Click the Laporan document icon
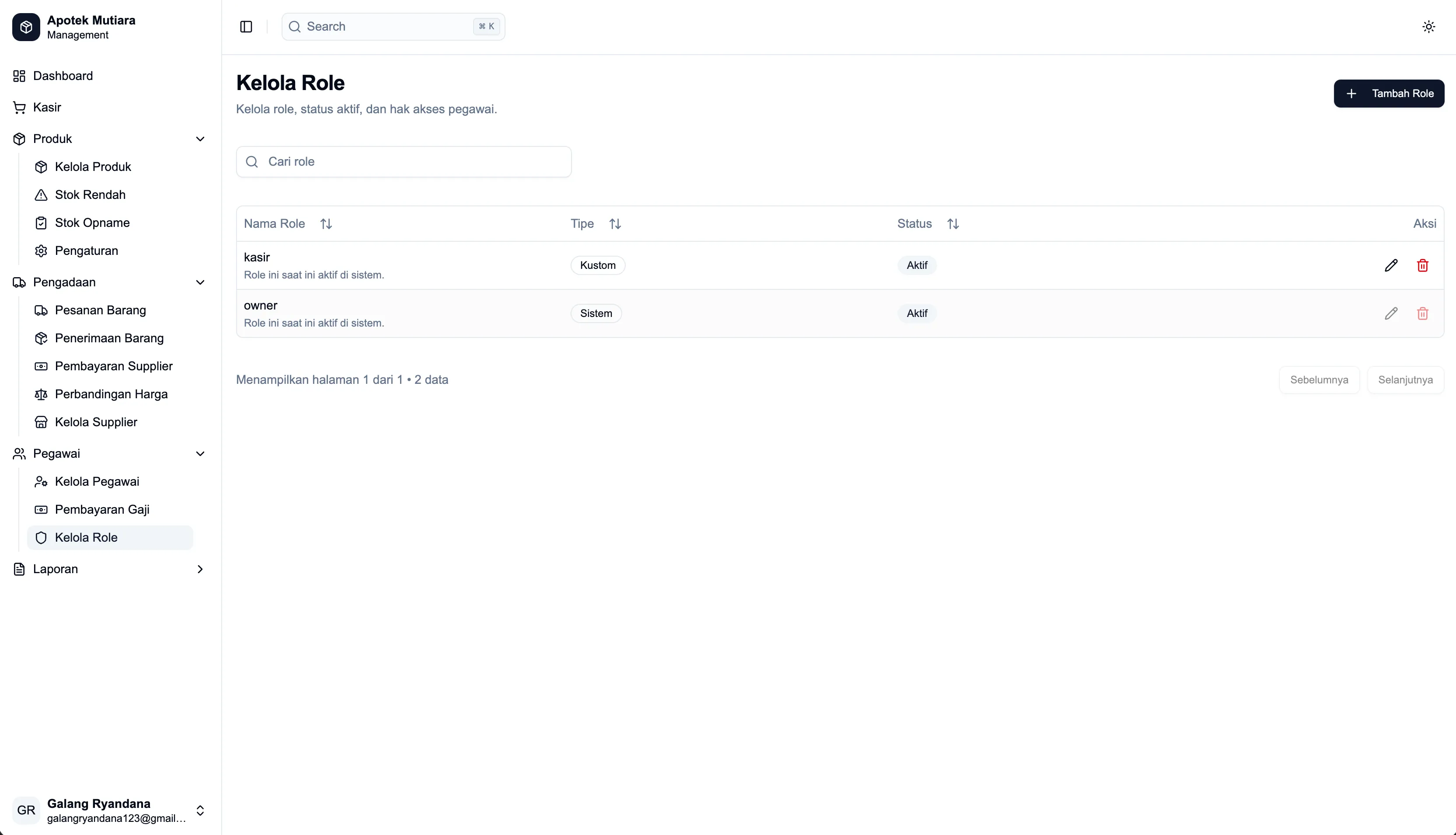Image resolution: width=1456 pixels, height=835 pixels. pyautogui.click(x=20, y=569)
